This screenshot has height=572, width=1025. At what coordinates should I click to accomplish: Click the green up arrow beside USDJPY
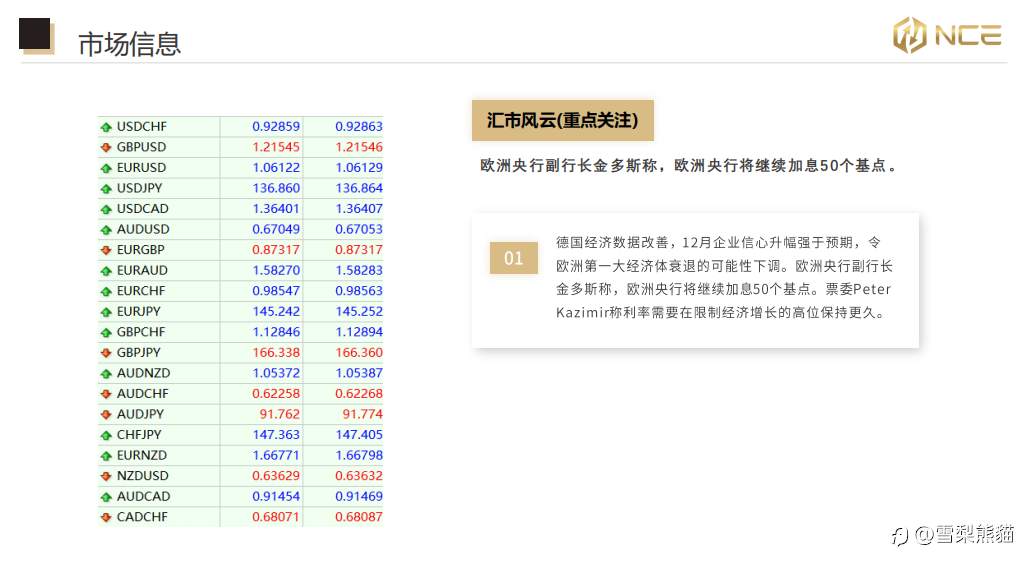[x=106, y=189]
